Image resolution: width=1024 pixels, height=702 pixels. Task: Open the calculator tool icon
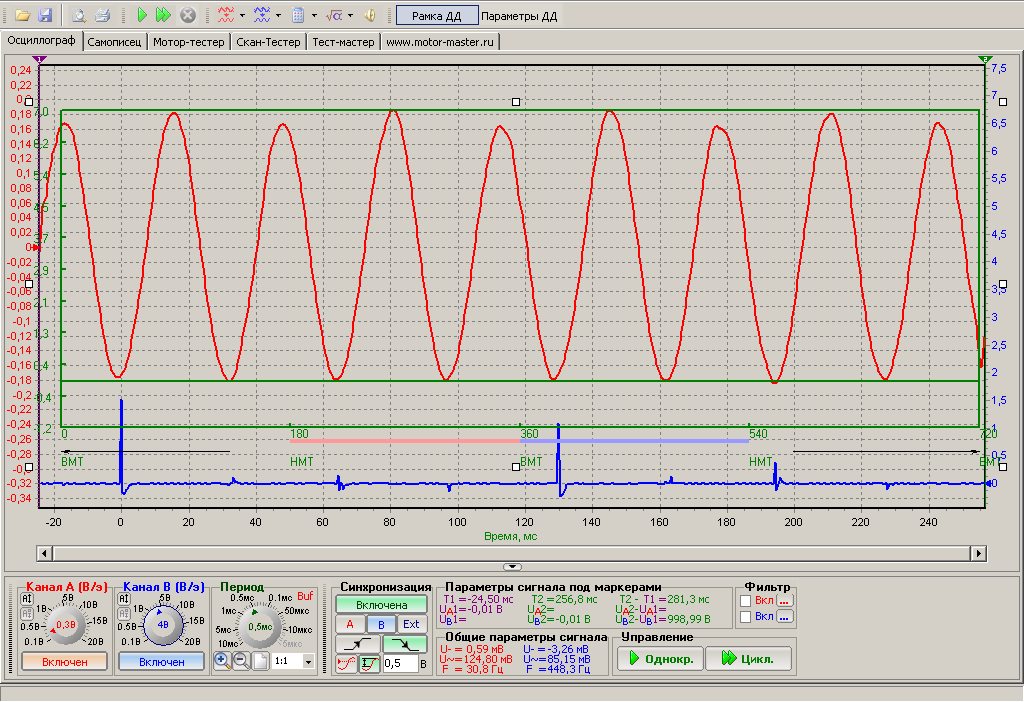point(298,15)
